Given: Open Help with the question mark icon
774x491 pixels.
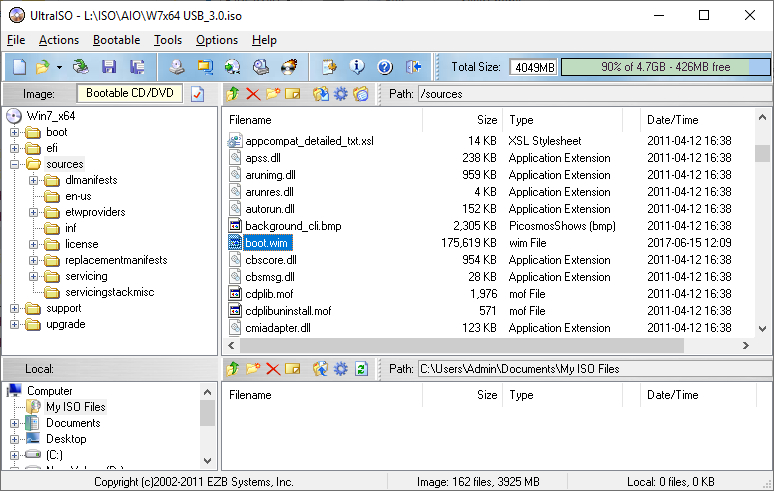Looking at the screenshot, I should coord(385,67).
